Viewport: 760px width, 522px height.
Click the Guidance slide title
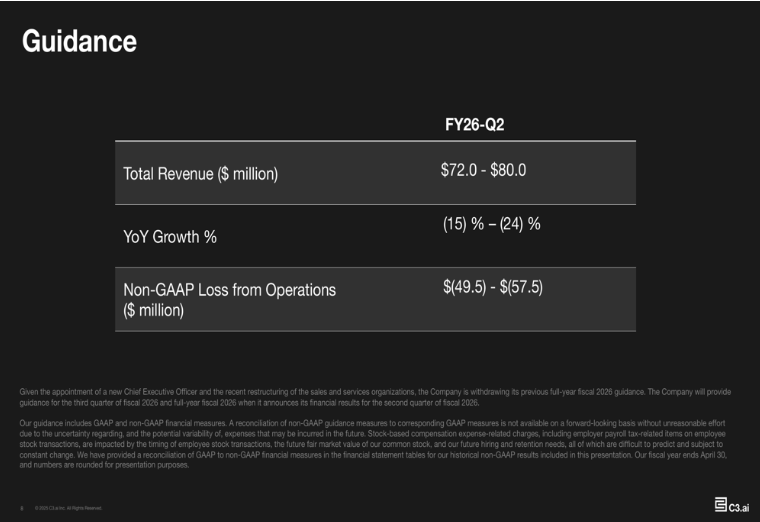[79, 41]
